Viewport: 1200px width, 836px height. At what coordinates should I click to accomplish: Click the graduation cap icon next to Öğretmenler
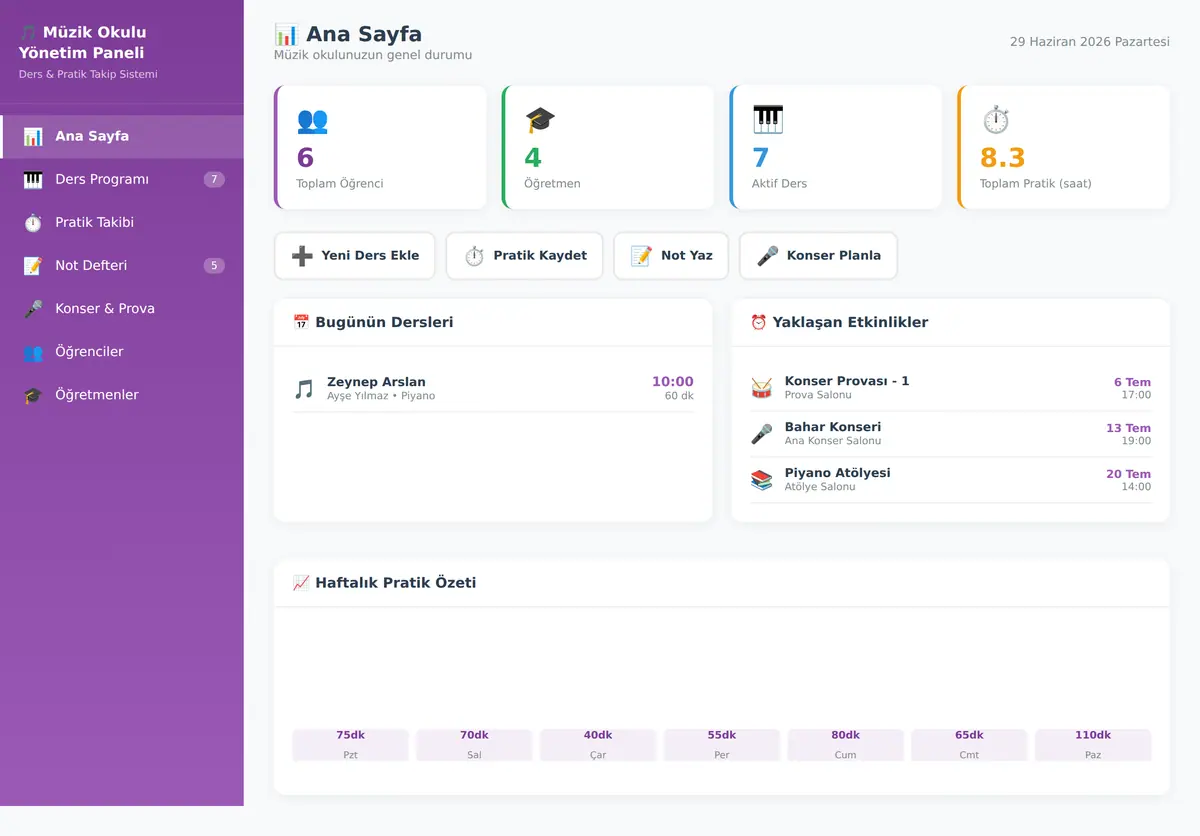click(33, 395)
